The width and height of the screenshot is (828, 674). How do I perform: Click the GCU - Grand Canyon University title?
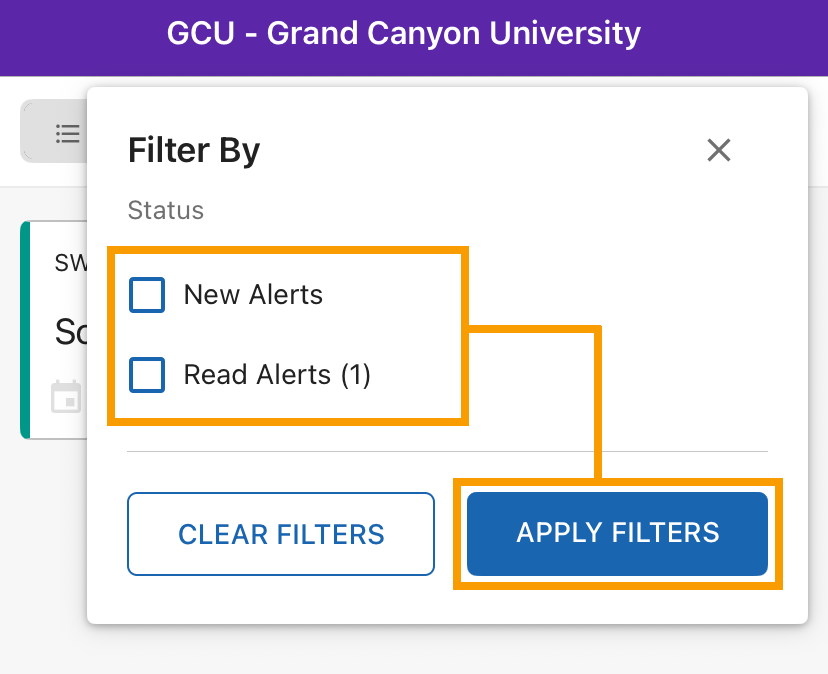pos(404,33)
